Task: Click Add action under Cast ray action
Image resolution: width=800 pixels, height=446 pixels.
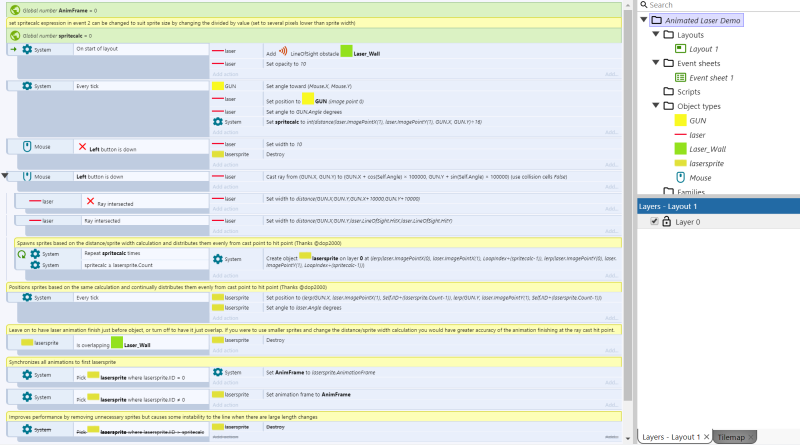Action: 225,187
